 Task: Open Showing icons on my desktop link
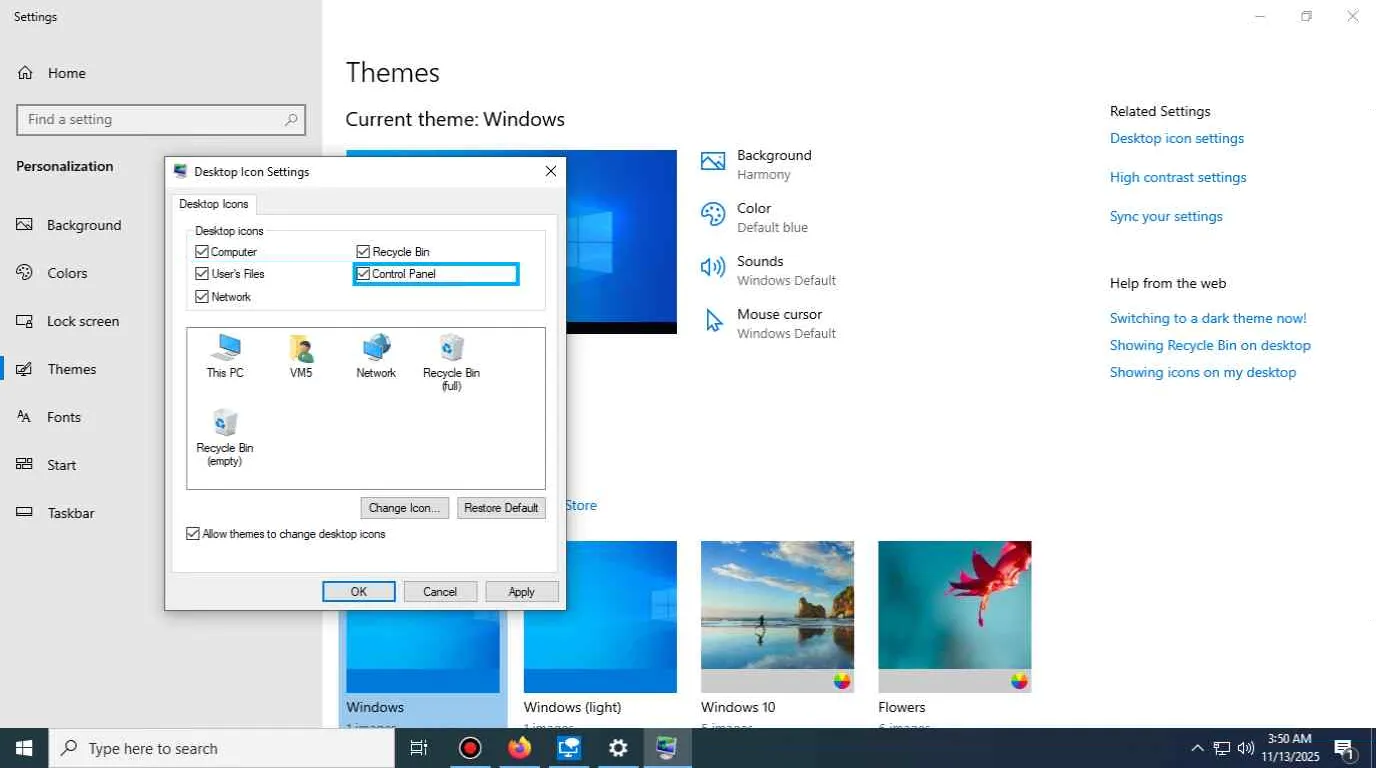1203,372
